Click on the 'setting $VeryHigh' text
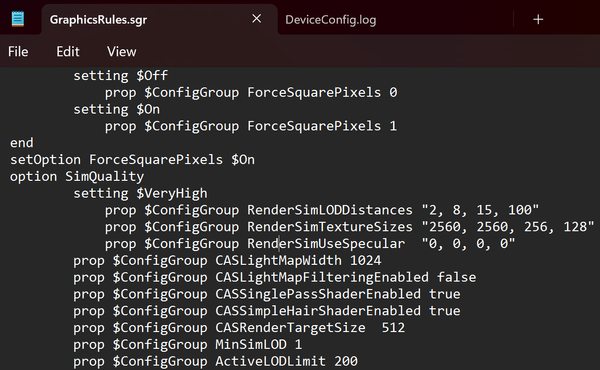 click(x=140, y=193)
